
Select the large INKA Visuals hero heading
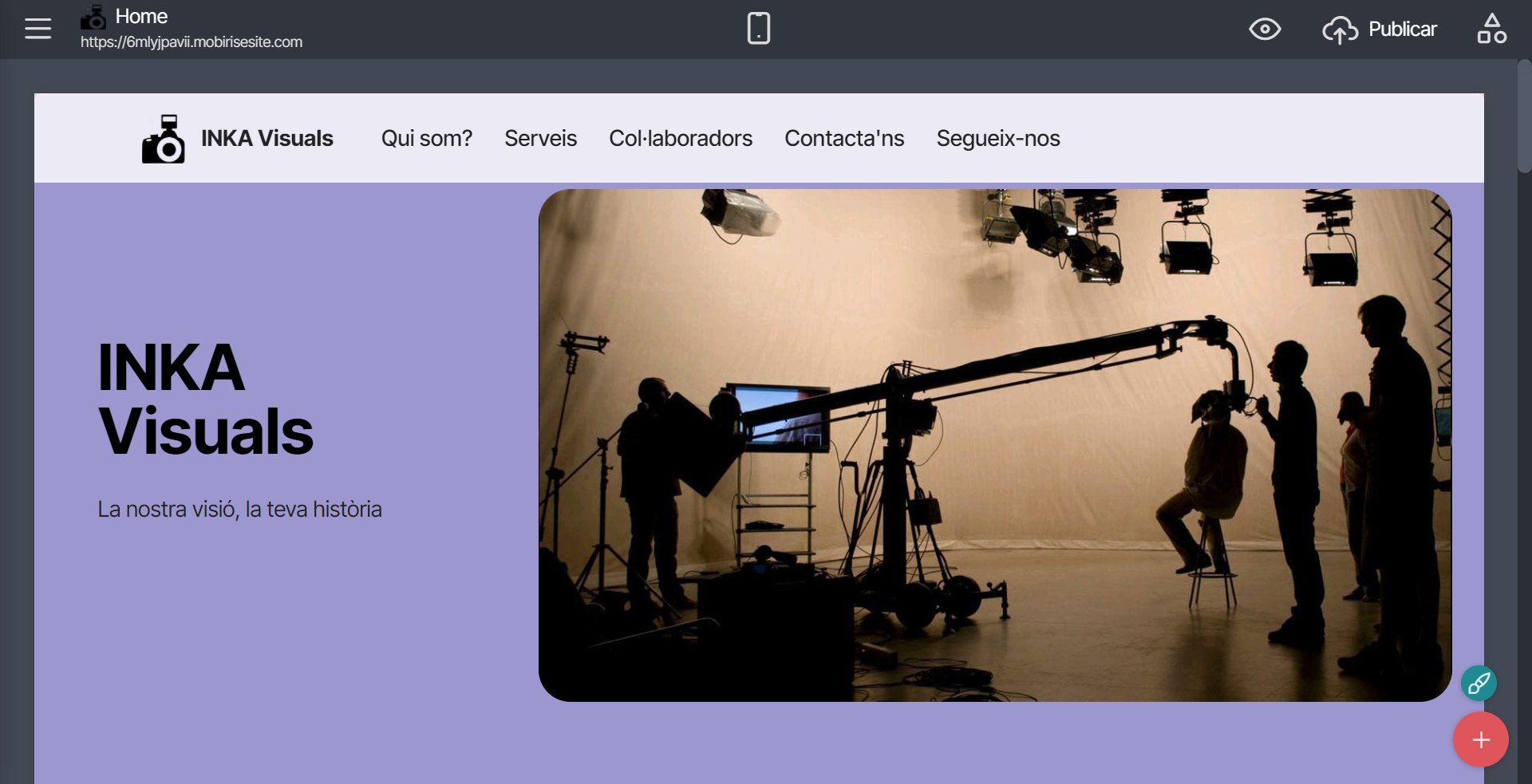[x=205, y=400]
